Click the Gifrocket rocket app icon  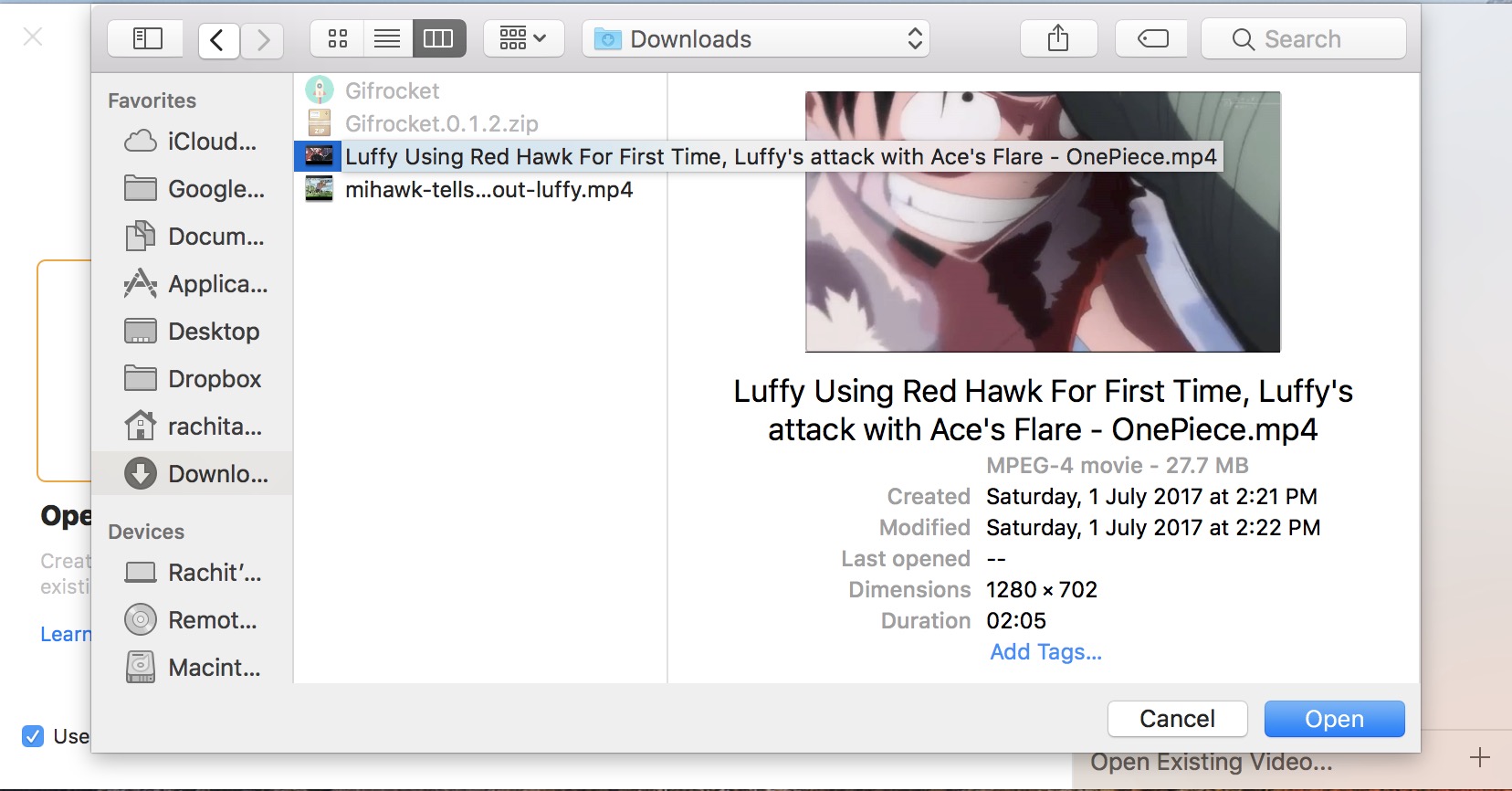point(319,90)
